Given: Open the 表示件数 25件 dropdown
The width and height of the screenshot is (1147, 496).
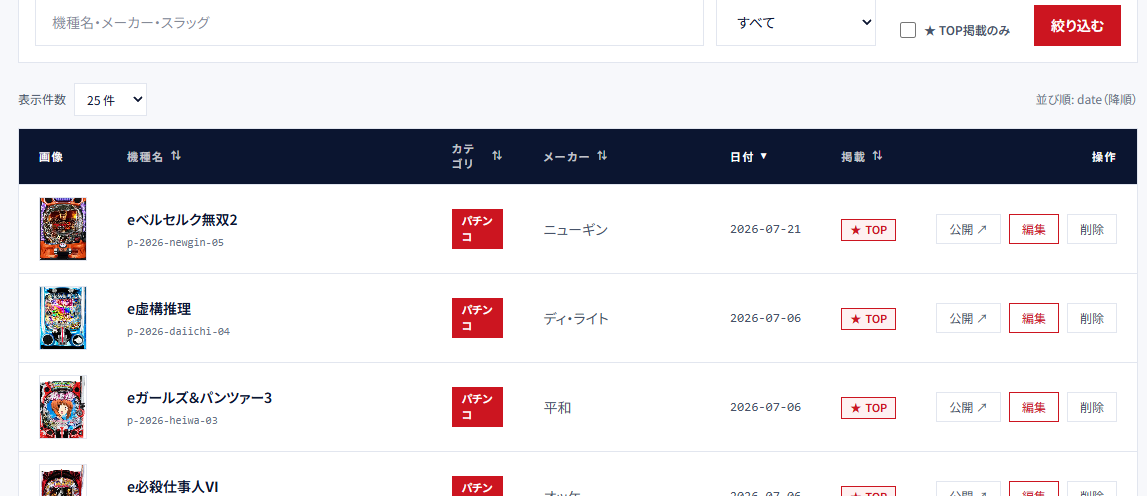Looking at the screenshot, I should (110, 99).
